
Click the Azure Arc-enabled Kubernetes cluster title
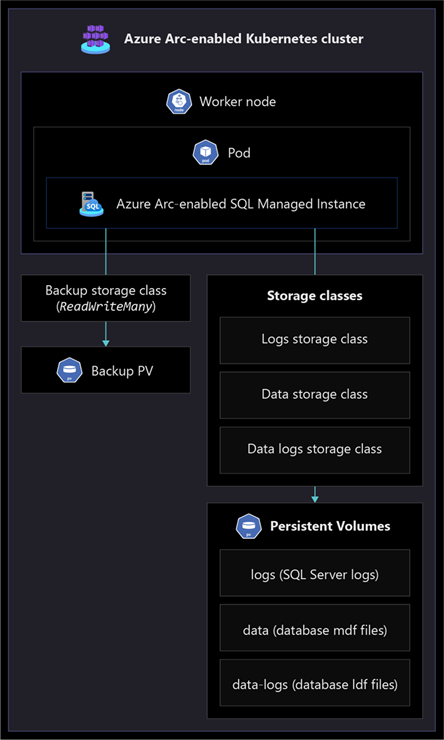(x=244, y=39)
